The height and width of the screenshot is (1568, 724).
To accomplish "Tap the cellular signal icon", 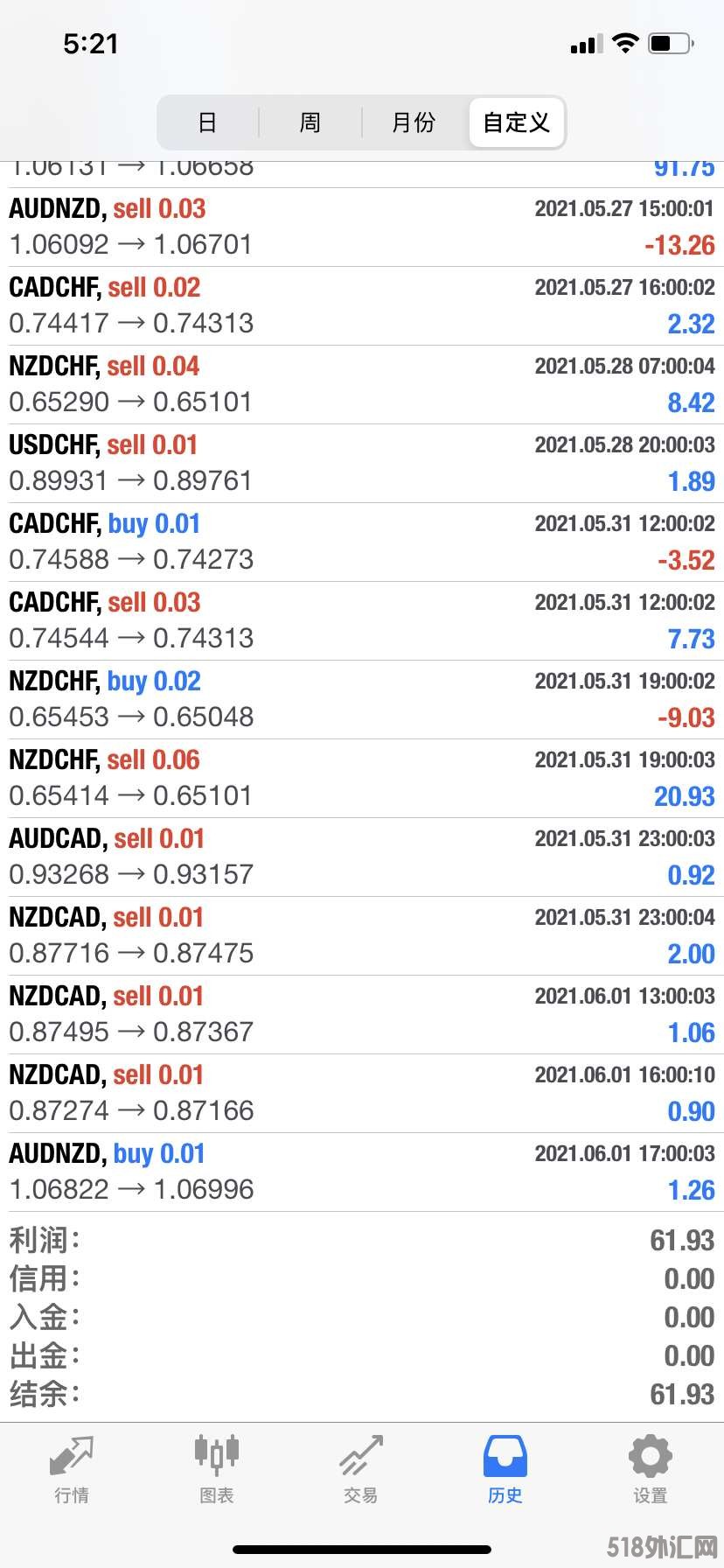I will pyautogui.click(x=586, y=44).
